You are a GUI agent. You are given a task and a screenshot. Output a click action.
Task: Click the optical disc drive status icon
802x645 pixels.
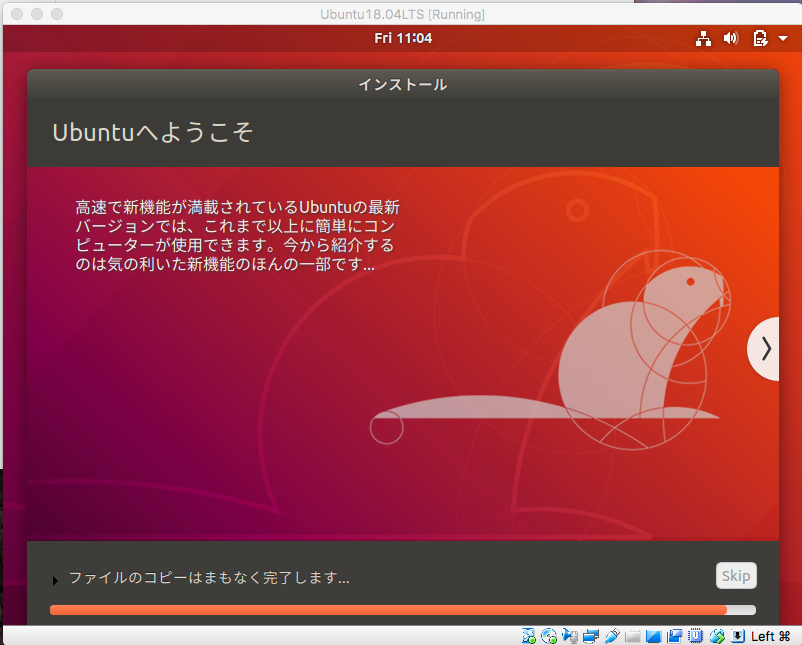[549, 636]
